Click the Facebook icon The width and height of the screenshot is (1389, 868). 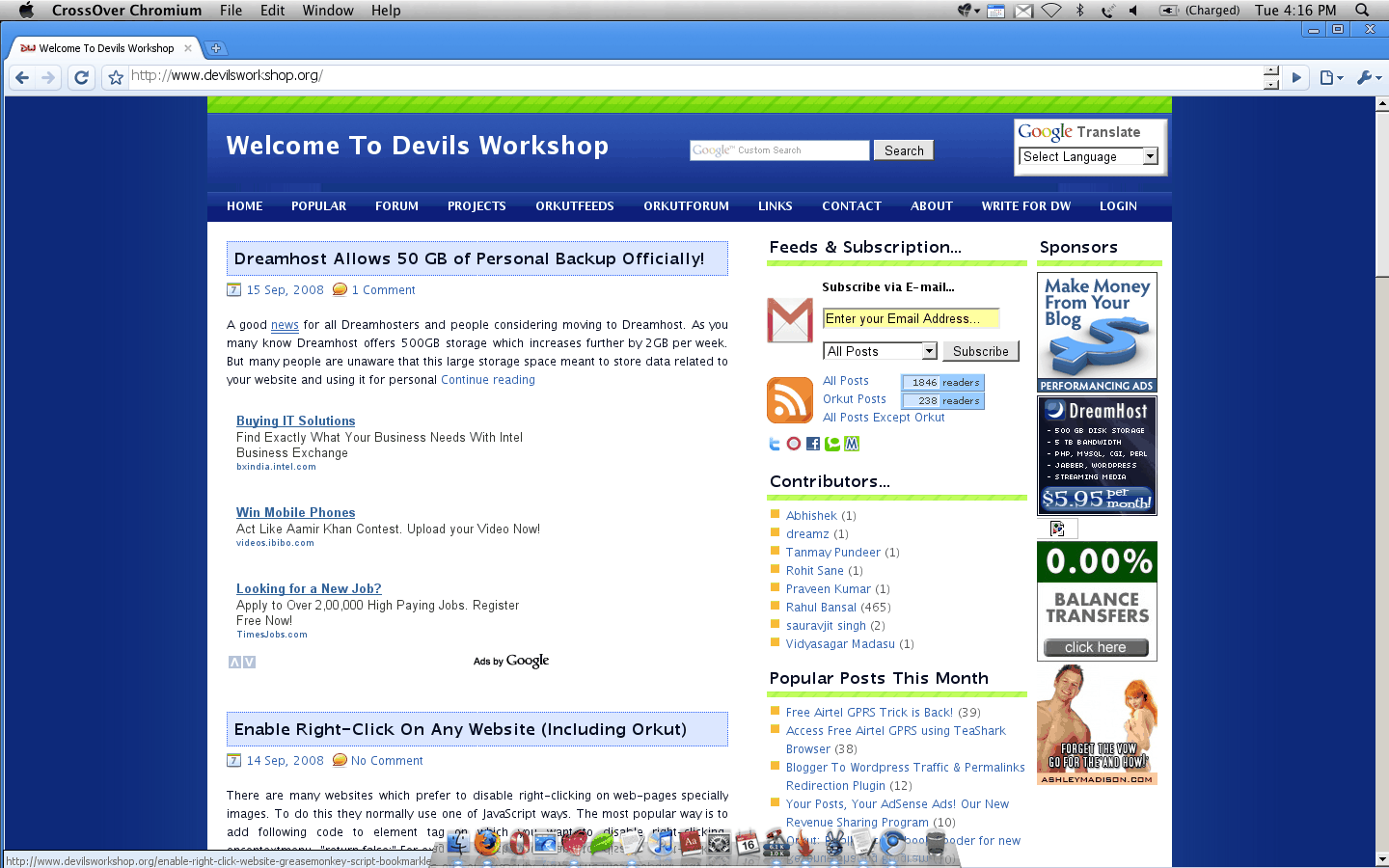(813, 444)
